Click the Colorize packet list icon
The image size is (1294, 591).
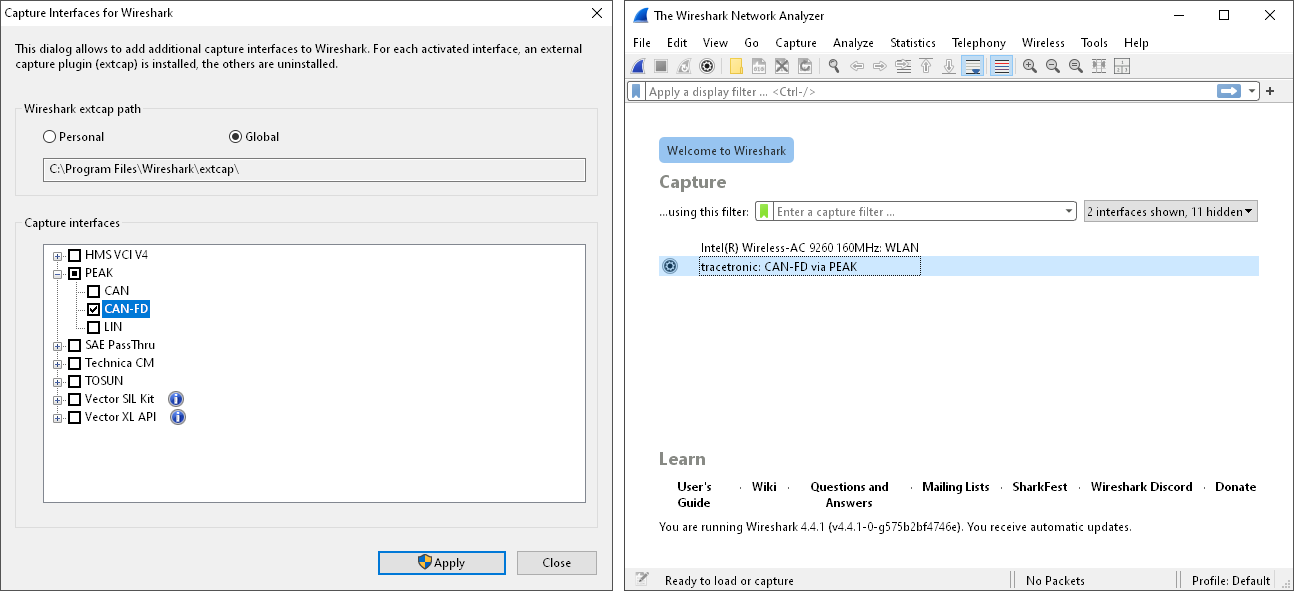click(999, 66)
